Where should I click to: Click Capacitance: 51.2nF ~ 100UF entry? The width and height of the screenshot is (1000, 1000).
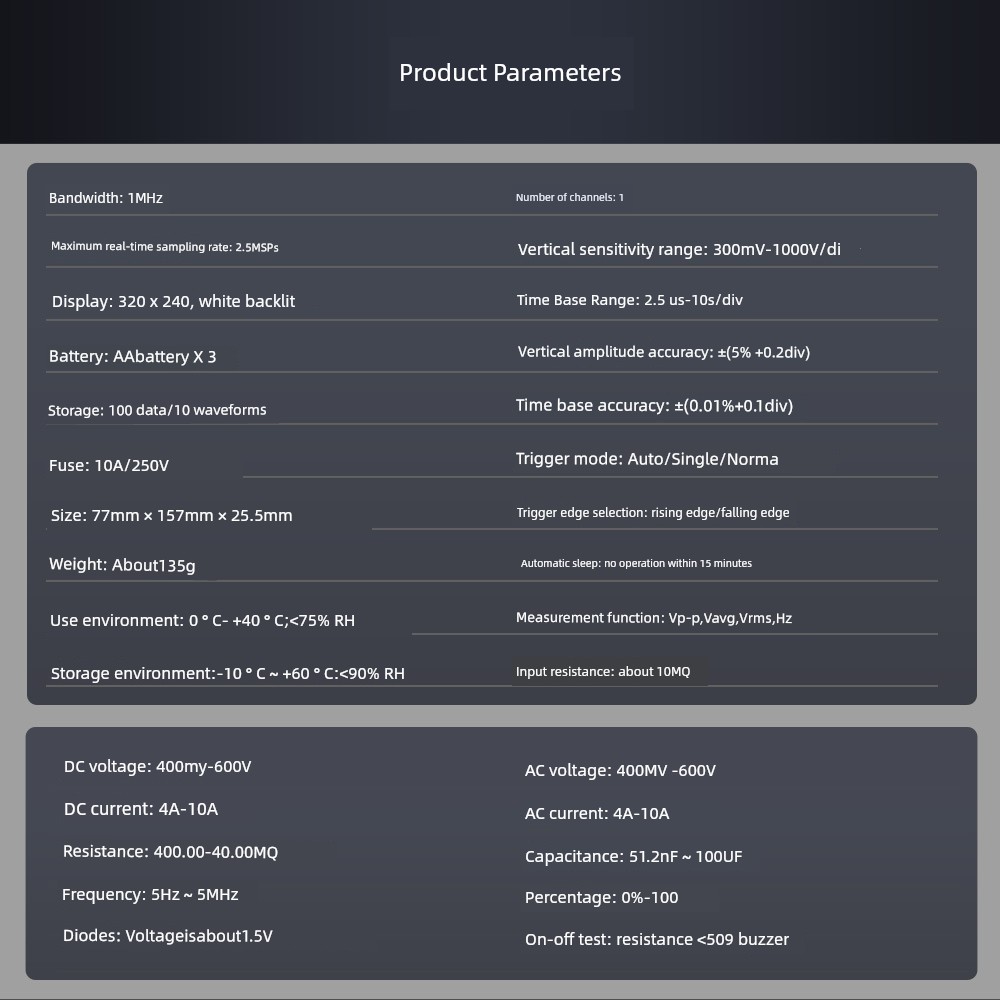pos(633,857)
